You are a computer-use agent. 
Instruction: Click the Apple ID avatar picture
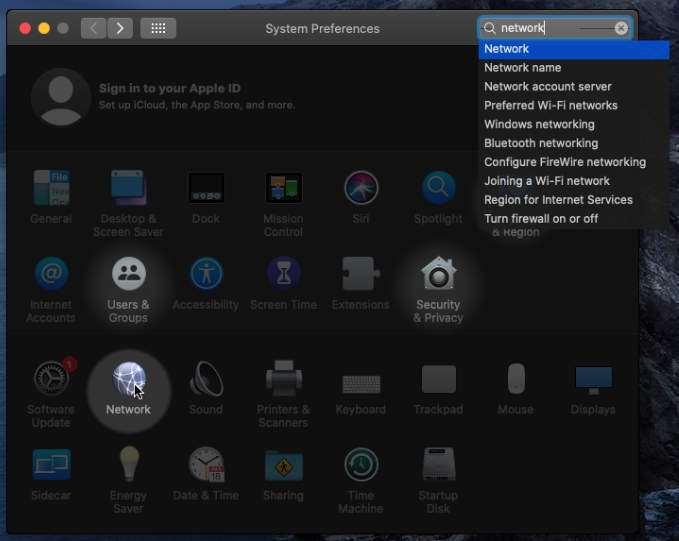coord(61,97)
